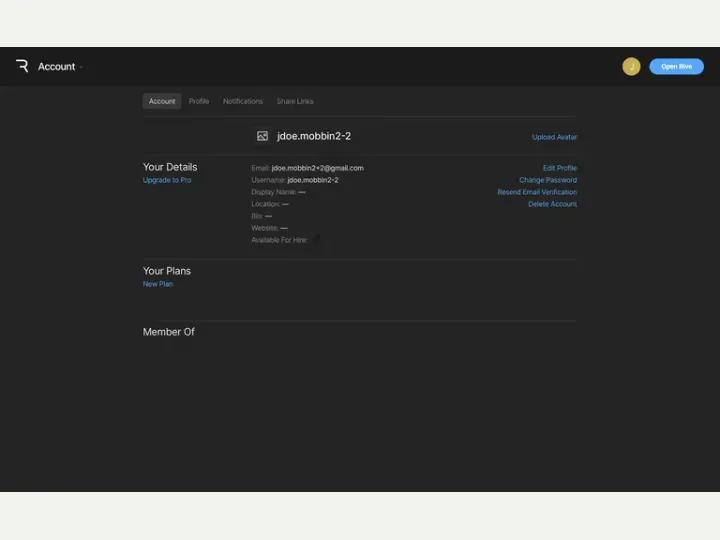Select the email jdoe.mobbin2+2@gmail.com
The height and width of the screenshot is (540, 720).
tap(317, 168)
